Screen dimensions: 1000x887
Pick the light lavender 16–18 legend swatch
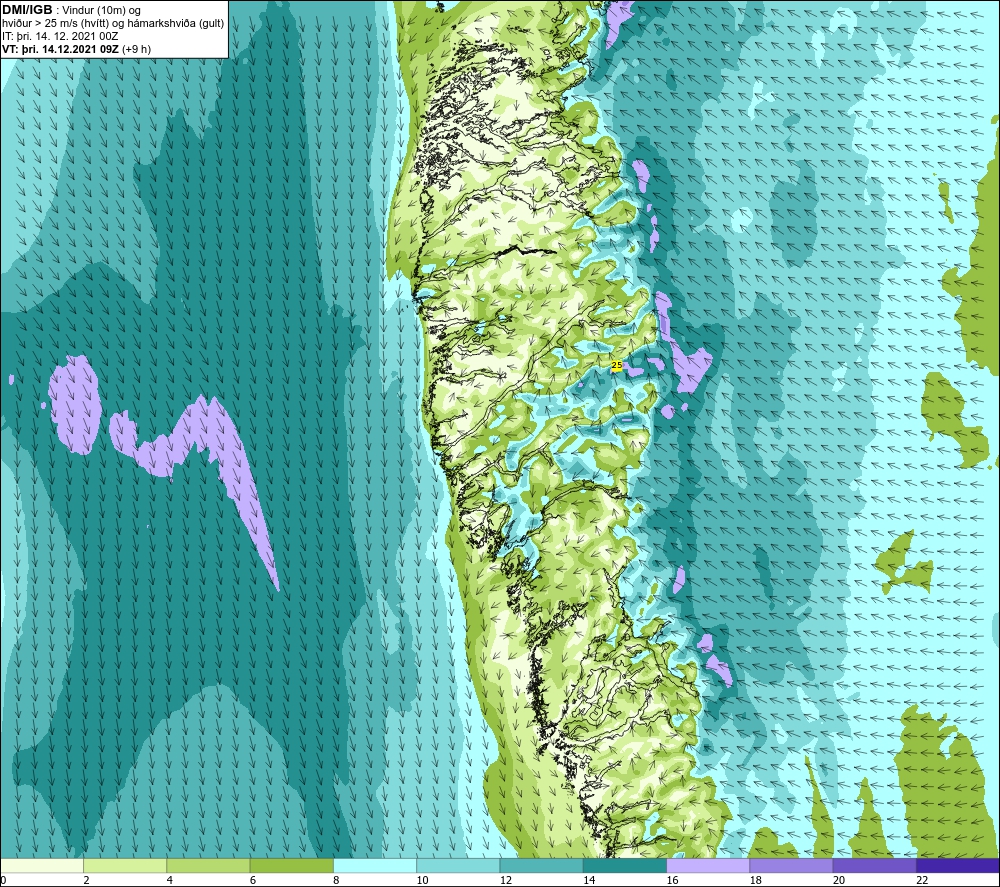[x=708, y=865]
